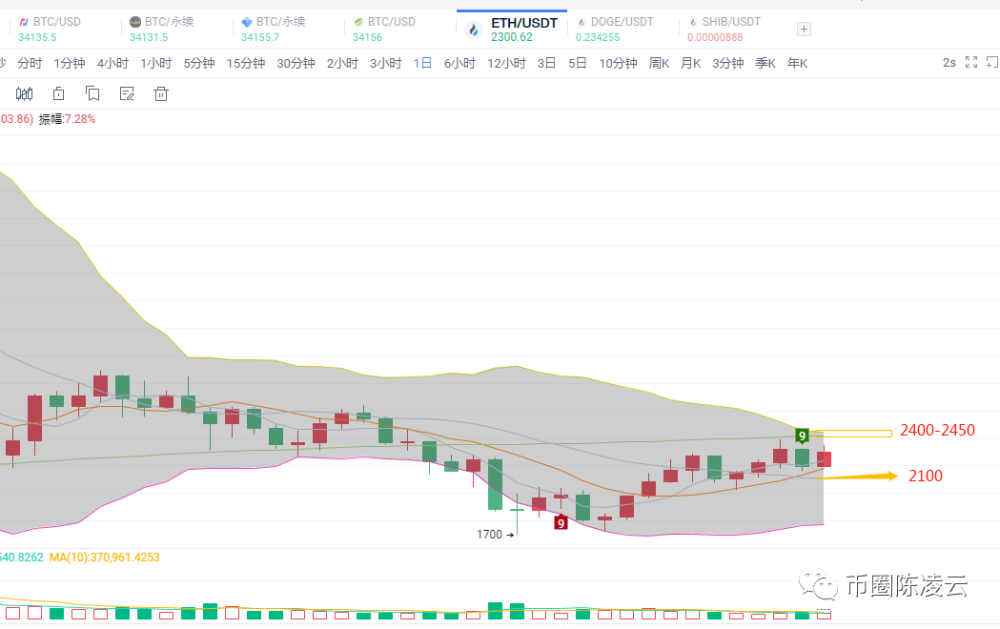The image size is (1000, 629).
Task: Click the red 9 marker near 1700 low
Action: (x=561, y=522)
